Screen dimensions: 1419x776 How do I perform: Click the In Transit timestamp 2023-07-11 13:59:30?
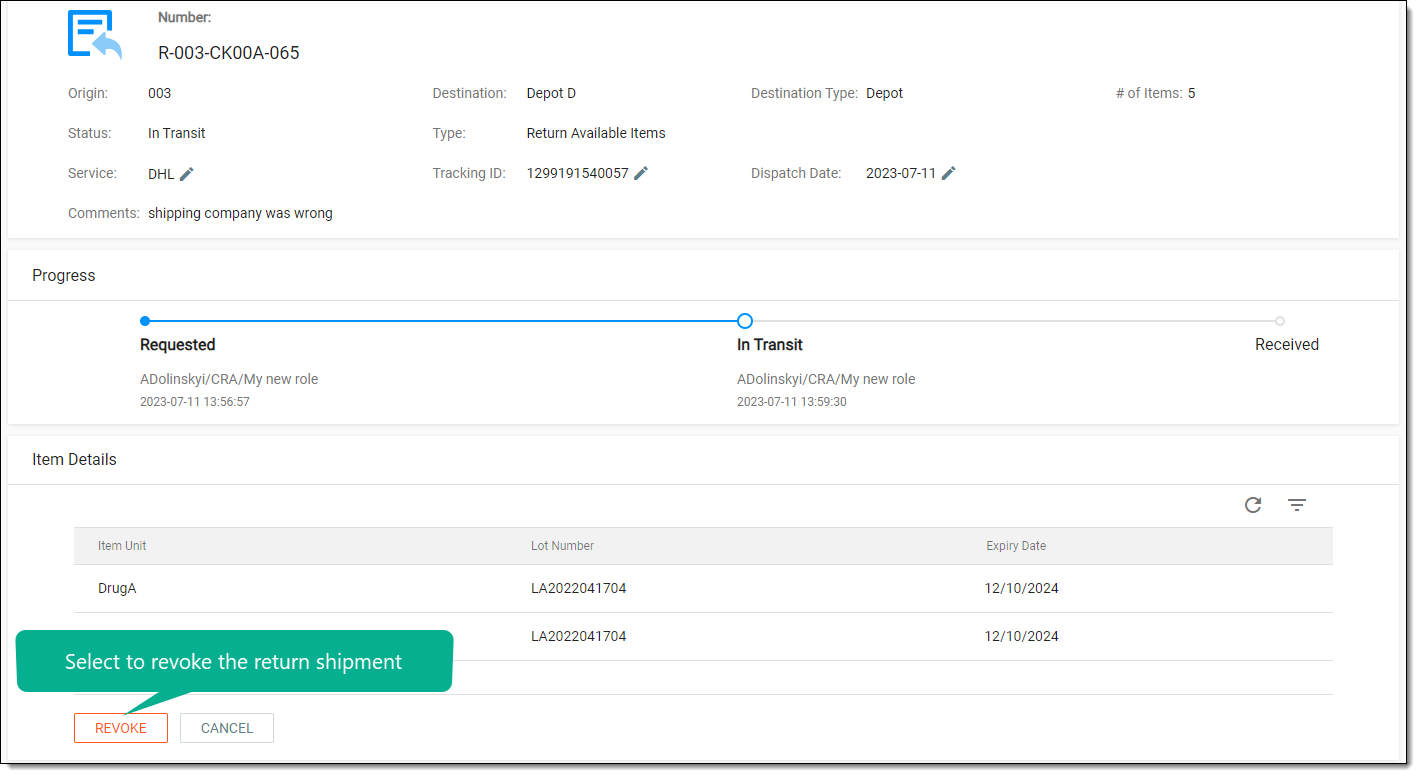792,402
